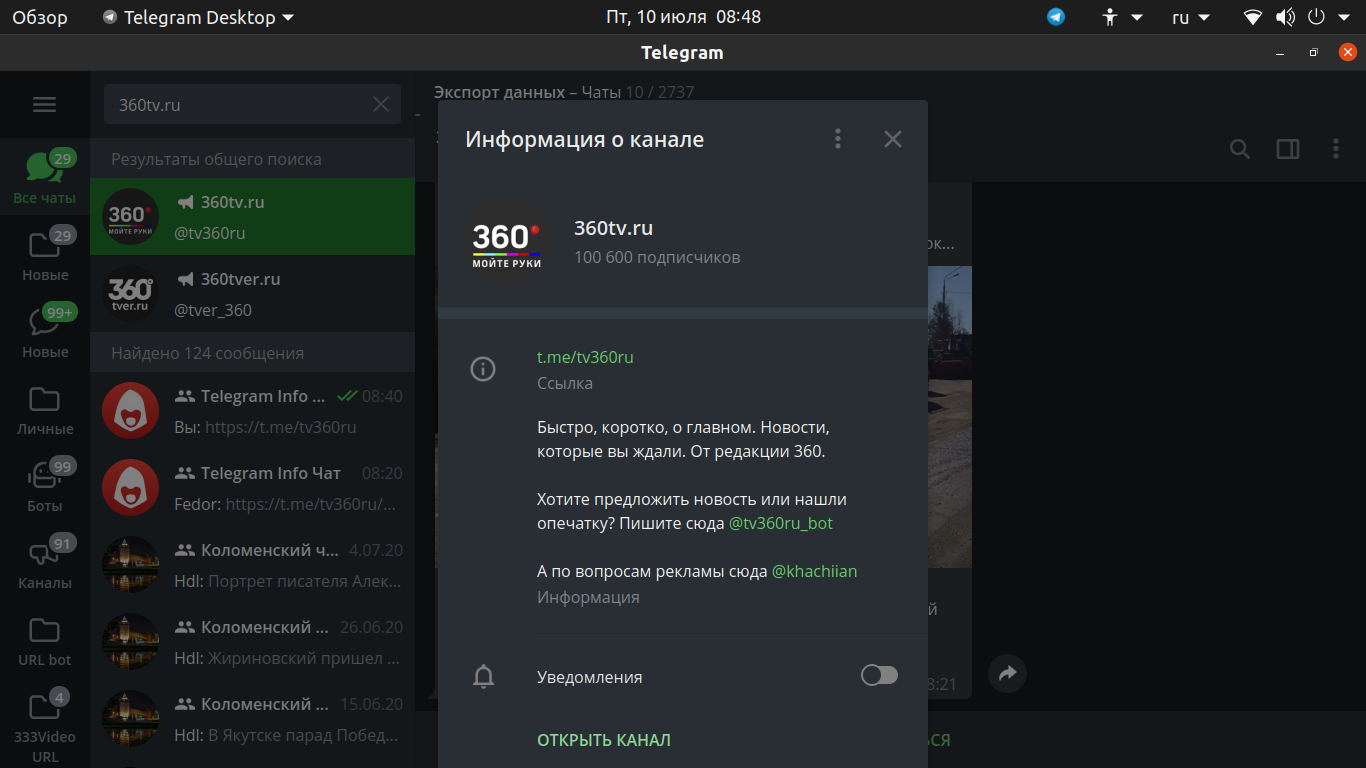Open channel info three-dot menu
Screen dimensions: 1366x768
[x=838, y=139]
